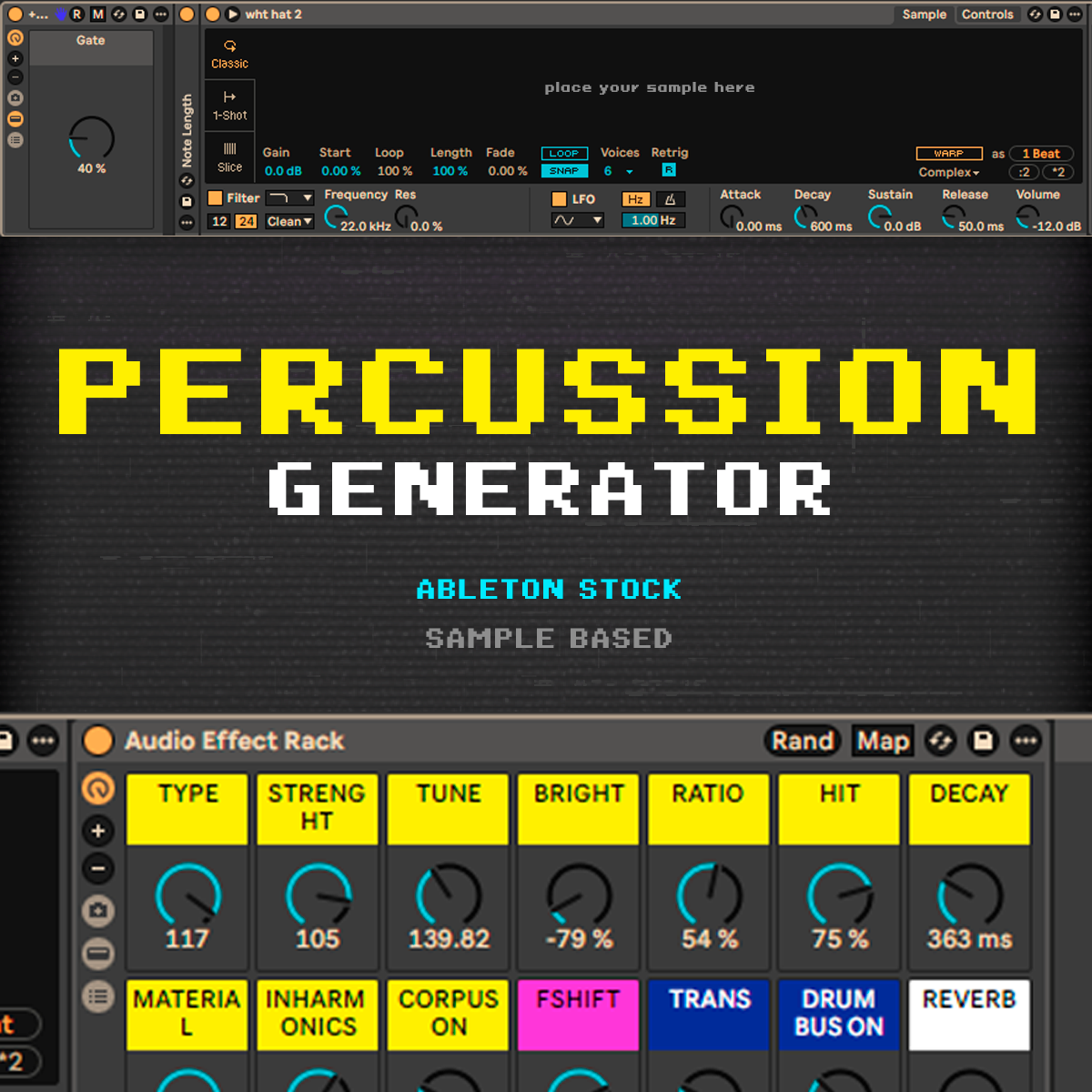1092x1092 pixels.
Task: Open the more options icon on the Note Length device
Action: 187,222
